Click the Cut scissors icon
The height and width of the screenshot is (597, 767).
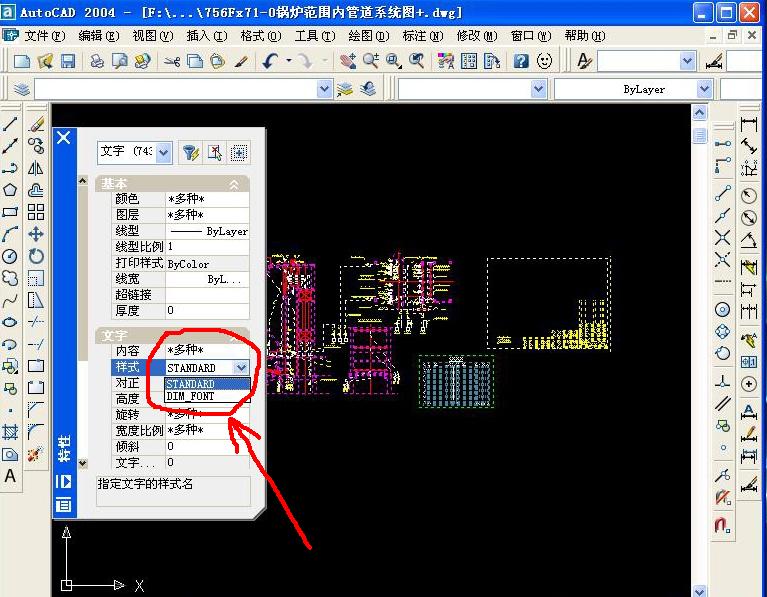tap(172, 61)
